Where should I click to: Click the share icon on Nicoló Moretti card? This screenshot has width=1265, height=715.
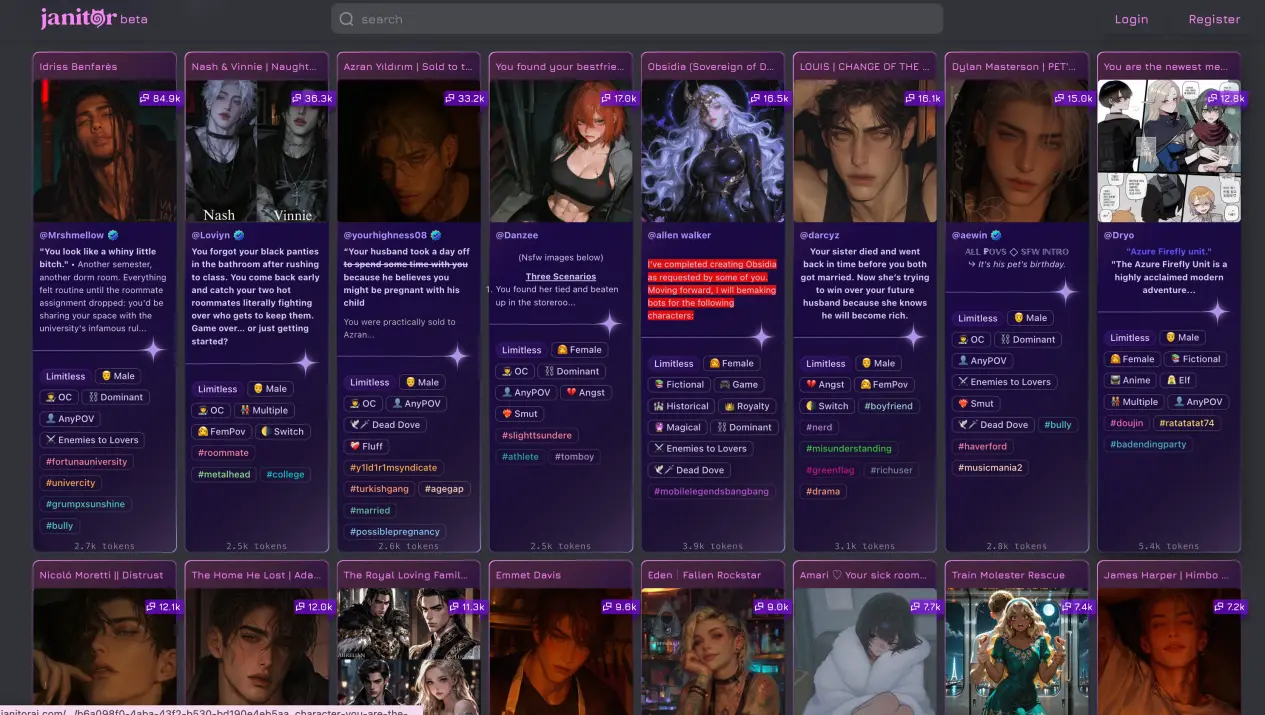[x=150, y=606]
